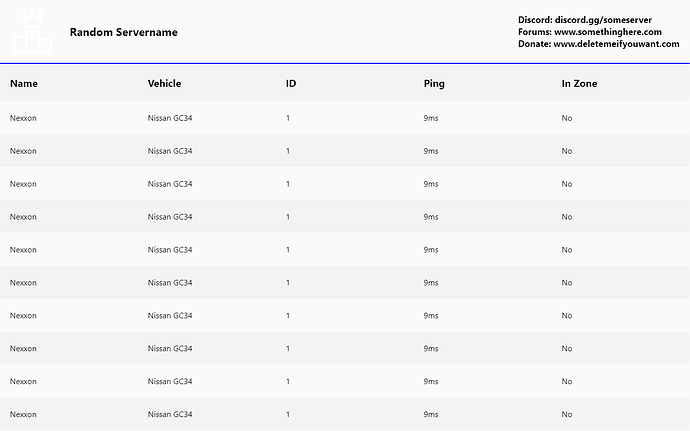The width and height of the screenshot is (690, 431).
Task: Click the Name column header
Action: 24,83
